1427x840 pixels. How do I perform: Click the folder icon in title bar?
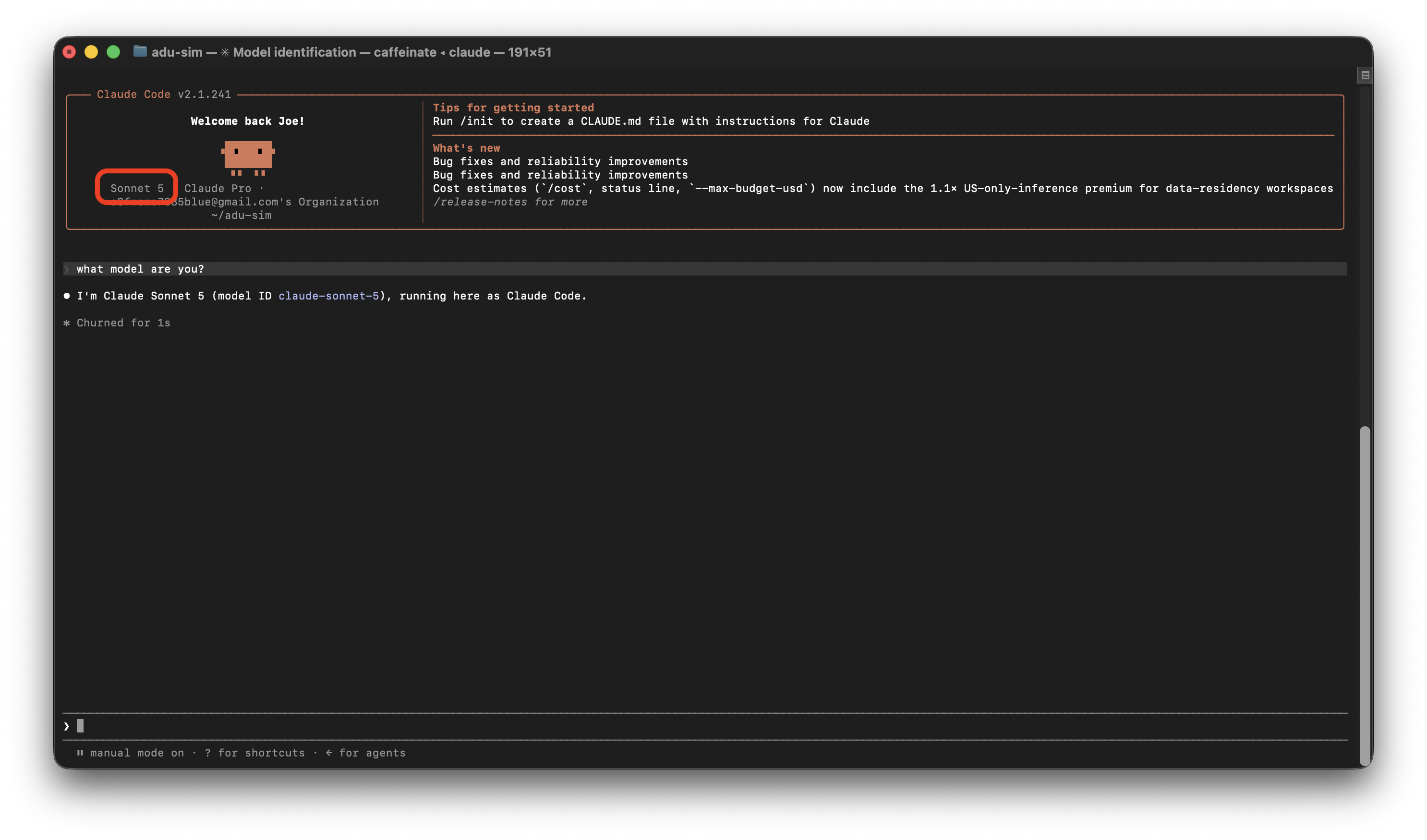pyautogui.click(x=140, y=51)
